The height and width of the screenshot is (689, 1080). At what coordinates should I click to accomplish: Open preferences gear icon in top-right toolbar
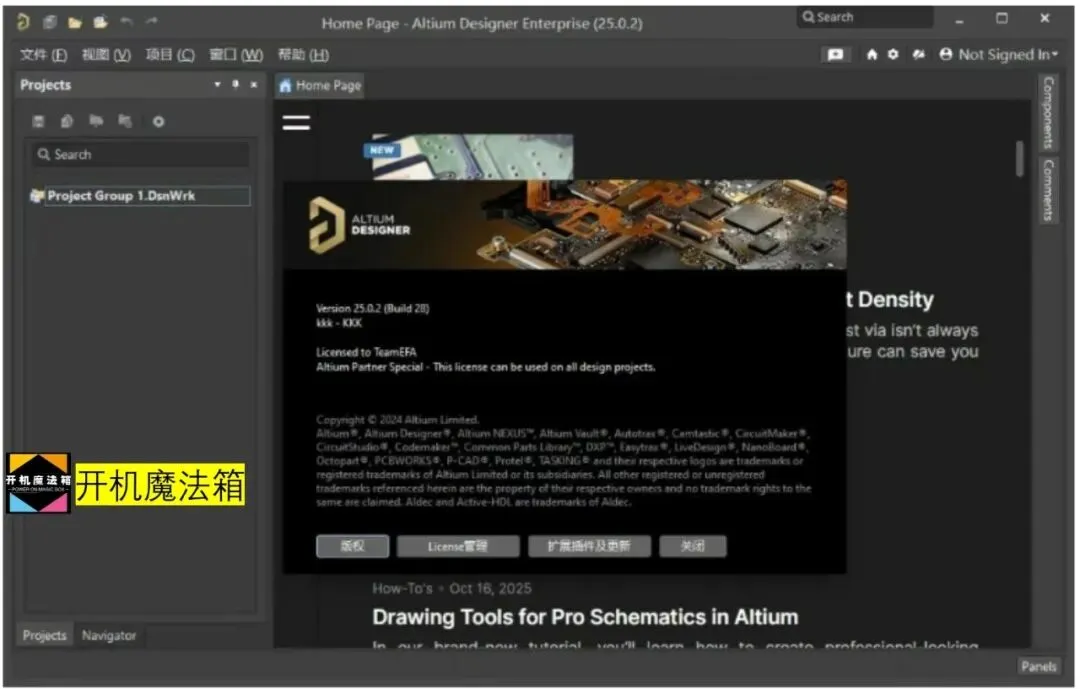893,54
